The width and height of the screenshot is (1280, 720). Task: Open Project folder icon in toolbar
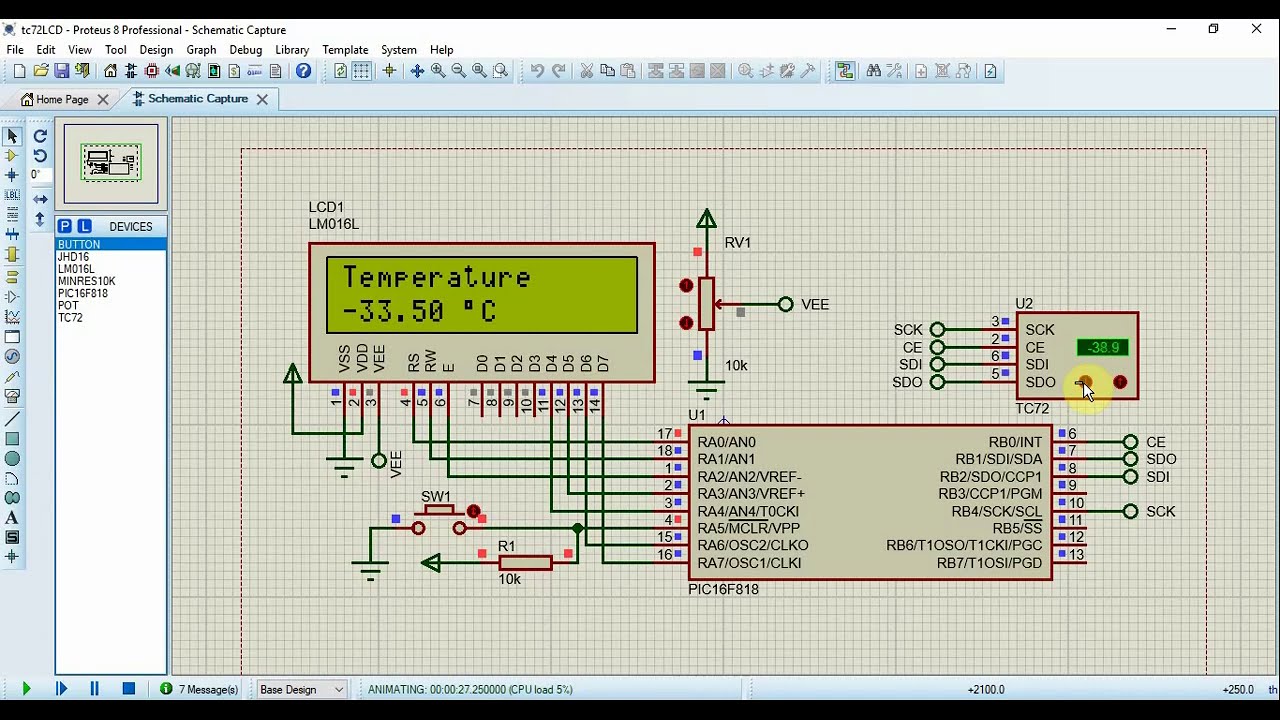click(x=41, y=71)
